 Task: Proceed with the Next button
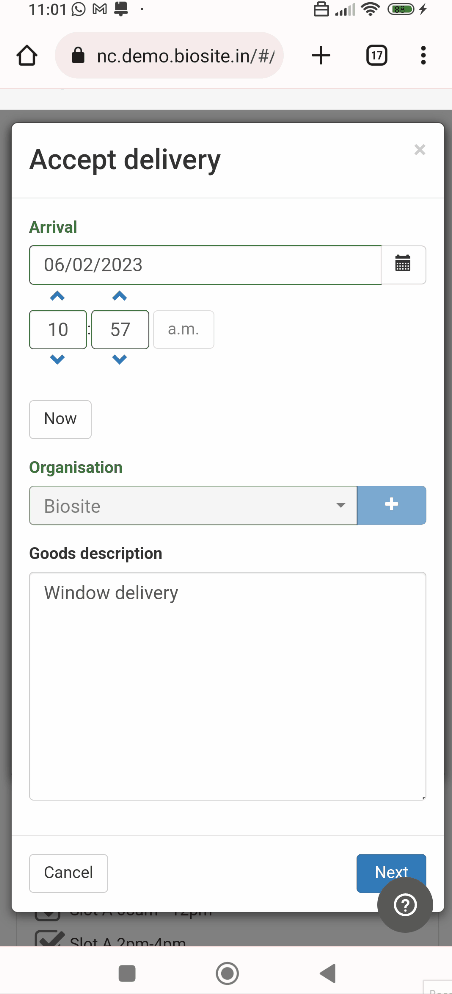click(391, 873)
